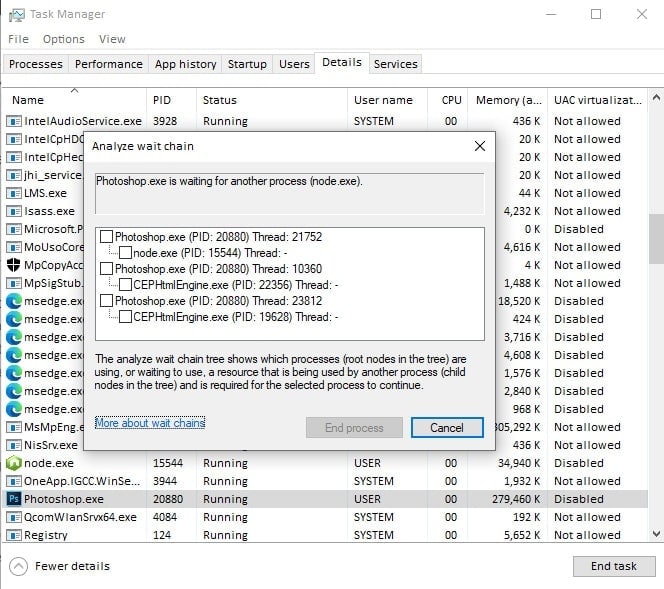Screen dimensions: 664x589
Task: Click the IntelCpHDC process icon
Action: click(14, 139)
